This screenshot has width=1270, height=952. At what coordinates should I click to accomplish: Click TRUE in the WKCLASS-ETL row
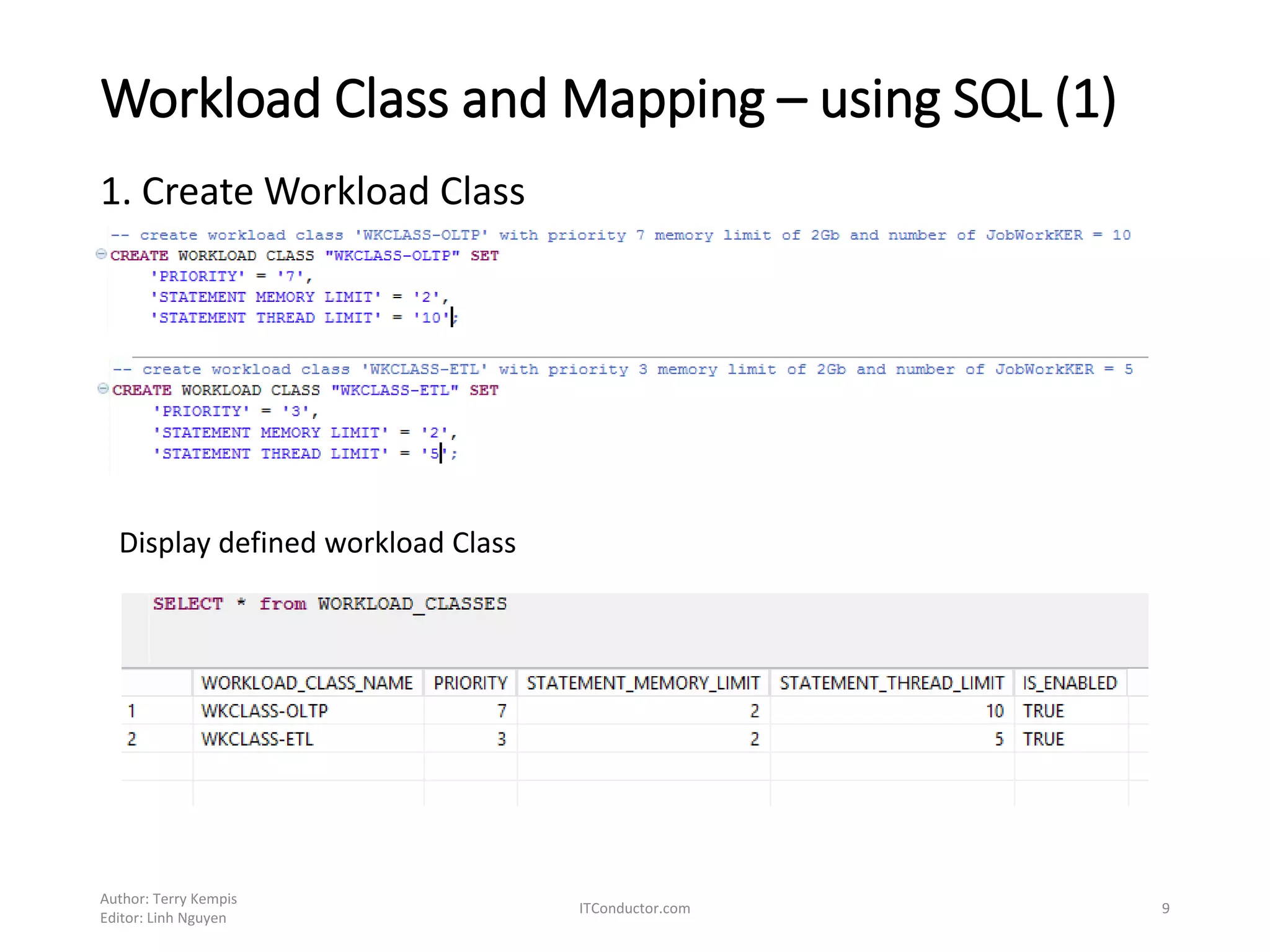(1070, 739)
